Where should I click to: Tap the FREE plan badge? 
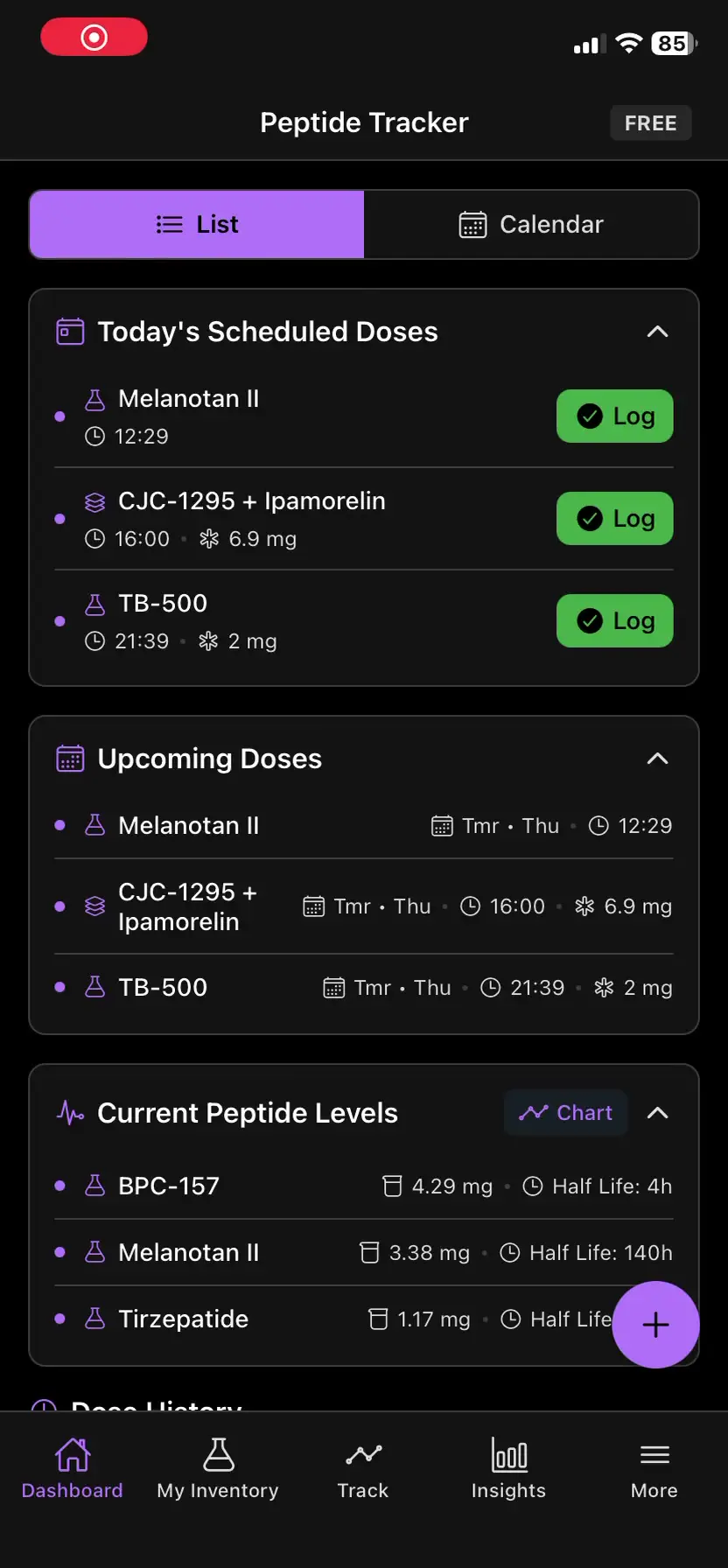650,123
